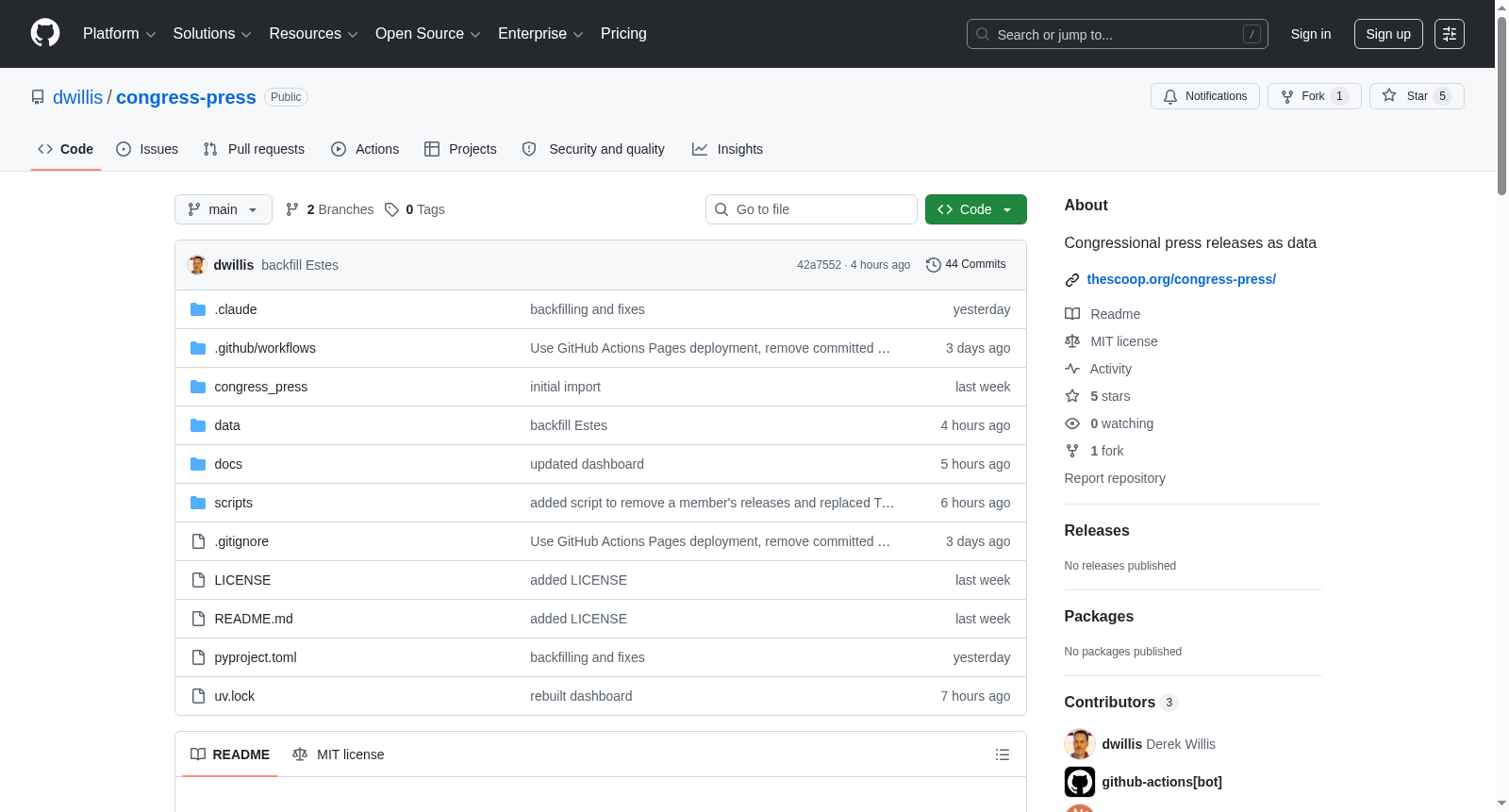
Task: Open the congress-press repository name link
Action: click(x=186, y=97)
